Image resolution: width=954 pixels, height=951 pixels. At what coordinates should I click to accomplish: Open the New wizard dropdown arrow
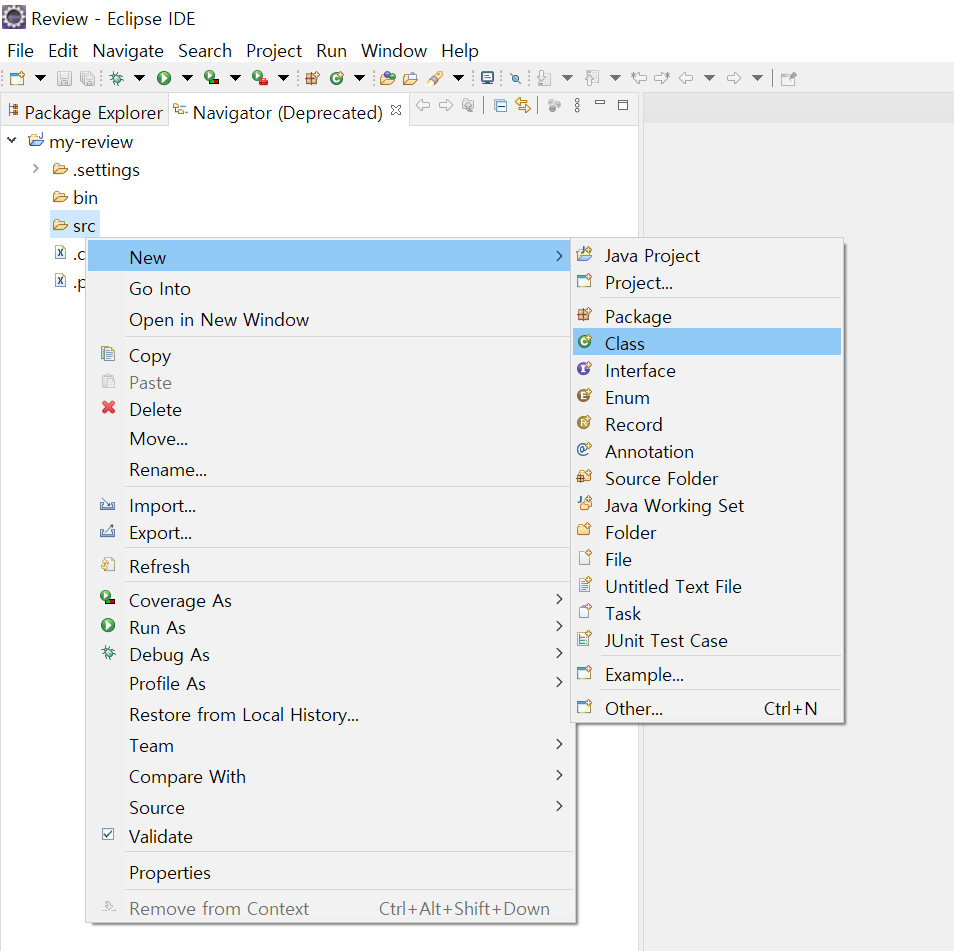(40, 78)
